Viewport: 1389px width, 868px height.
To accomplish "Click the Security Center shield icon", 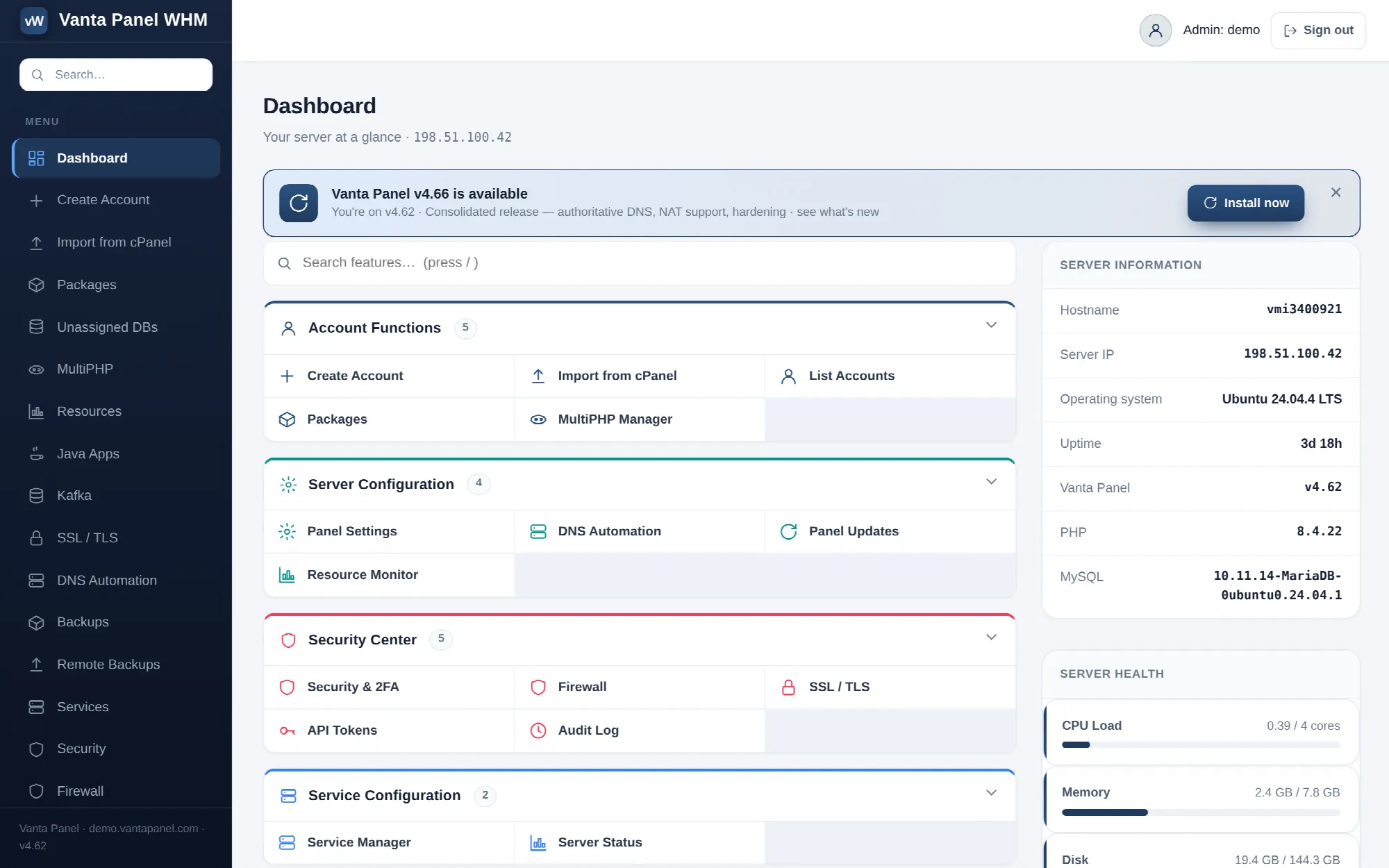I will (x=288, y=640).
